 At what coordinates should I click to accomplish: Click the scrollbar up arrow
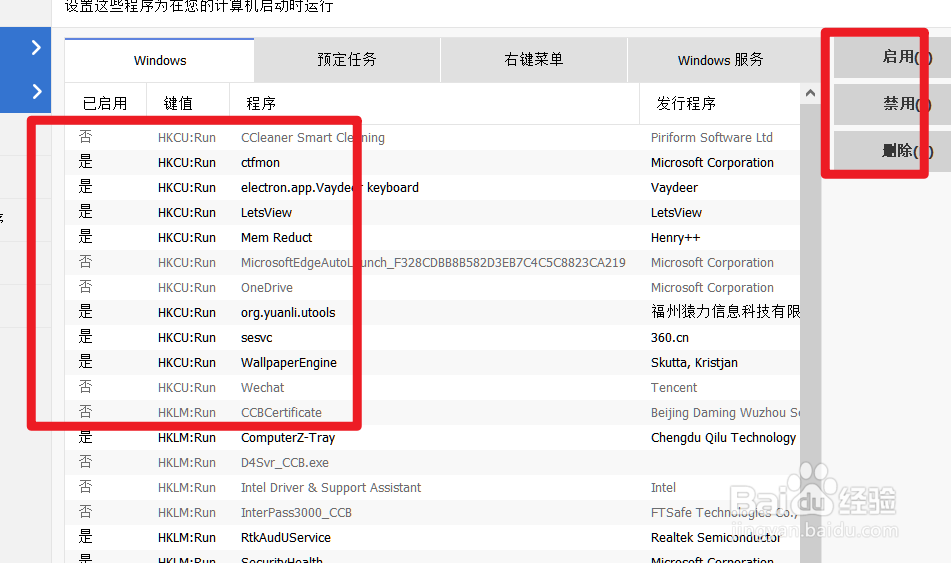[x=810, y=93]
